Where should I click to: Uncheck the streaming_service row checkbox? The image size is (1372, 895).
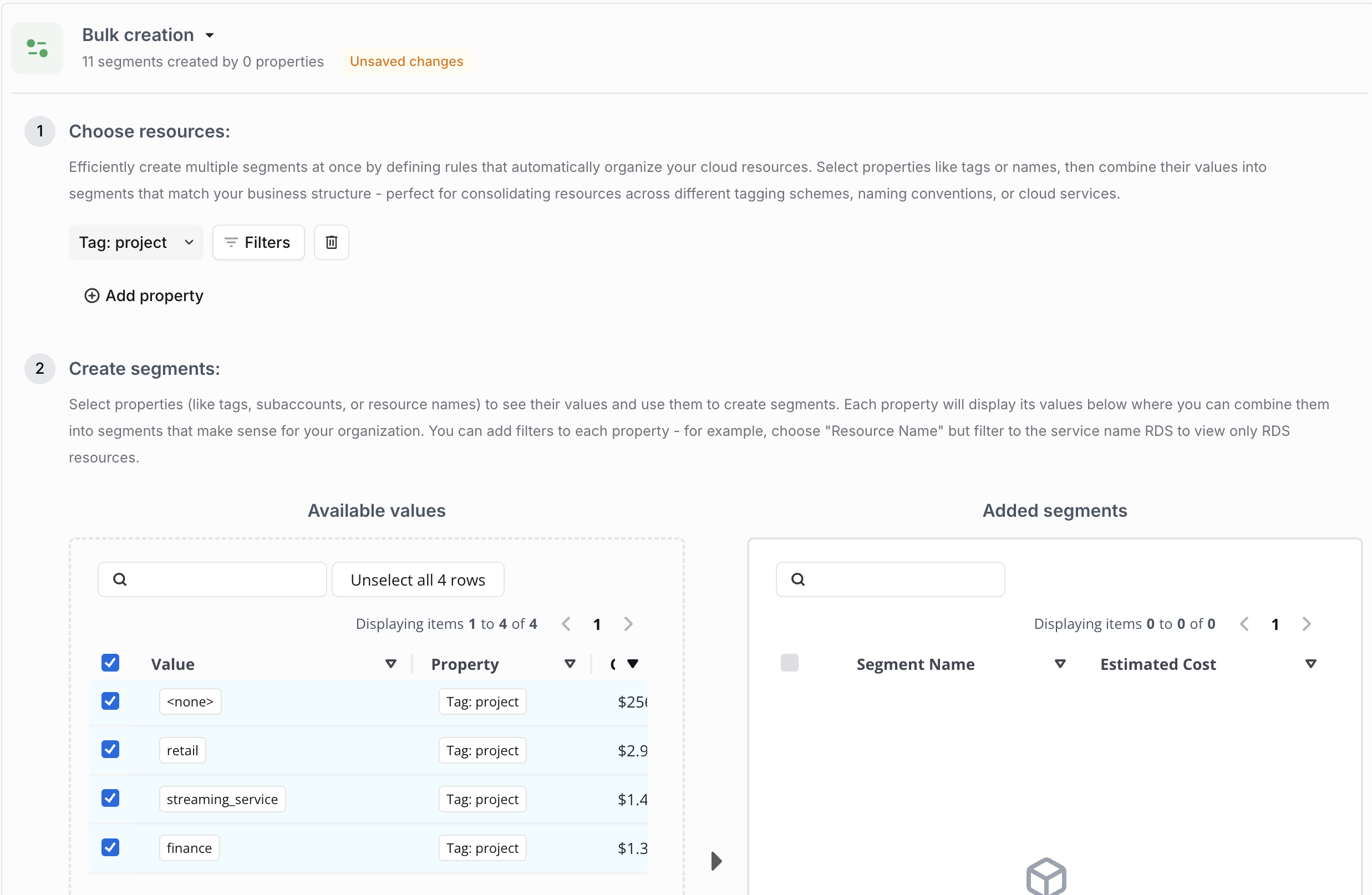pyautogui.click(x=110, y=798)
